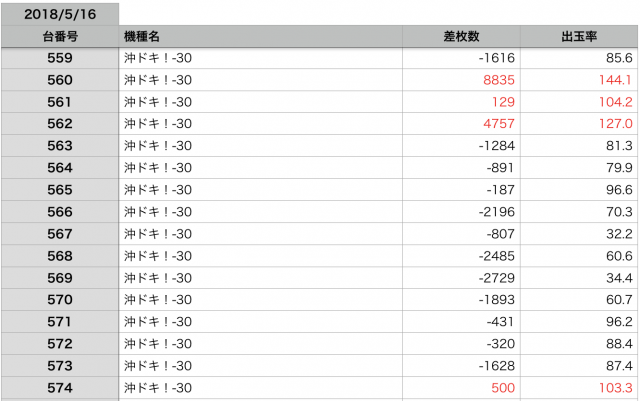Select machine name cell in row 565
Image resolution: width=640 pixels, height=401 pixels.
[x=260, y=190]
